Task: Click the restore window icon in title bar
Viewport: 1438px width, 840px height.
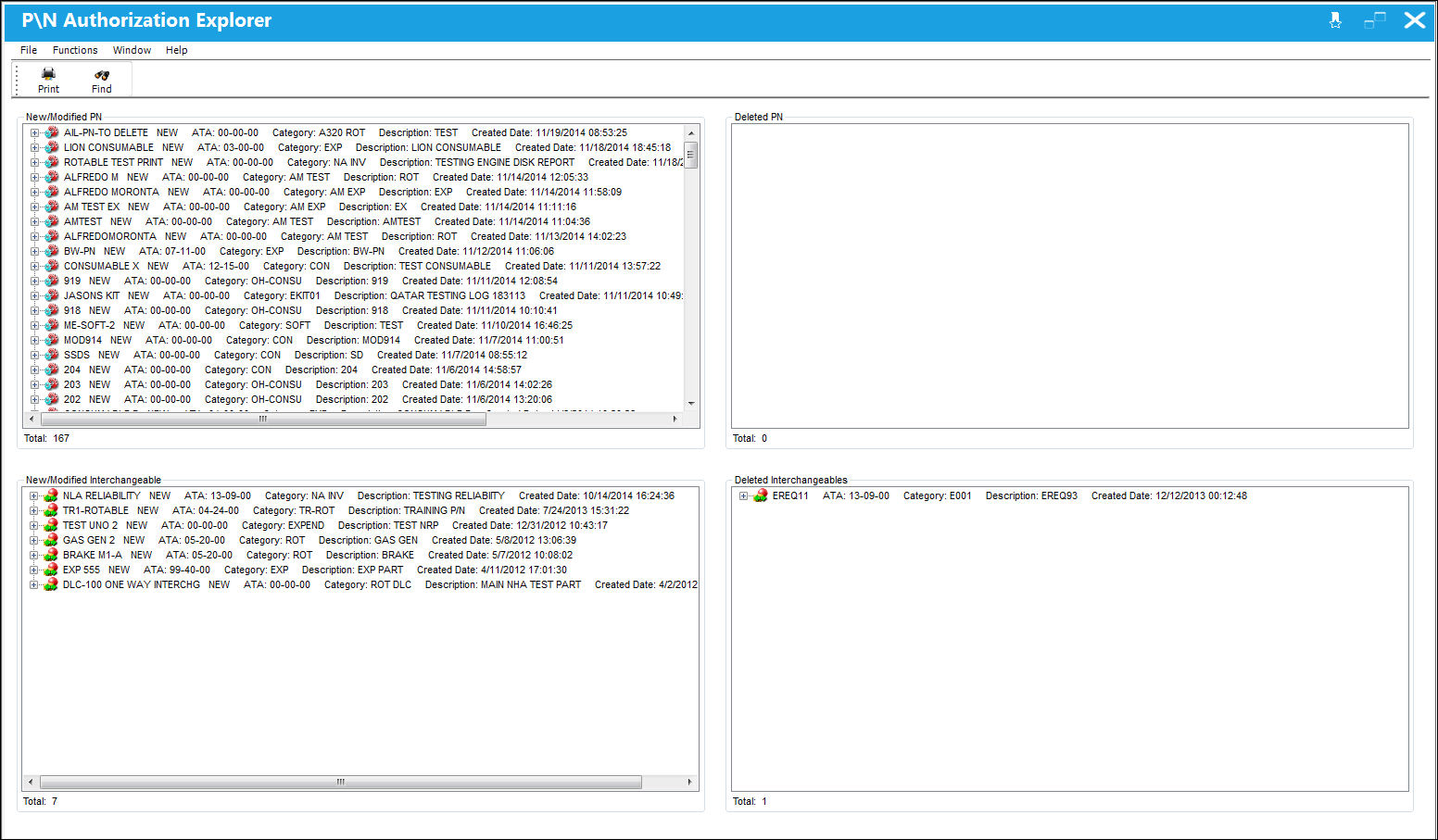Action: [1375, 20]
